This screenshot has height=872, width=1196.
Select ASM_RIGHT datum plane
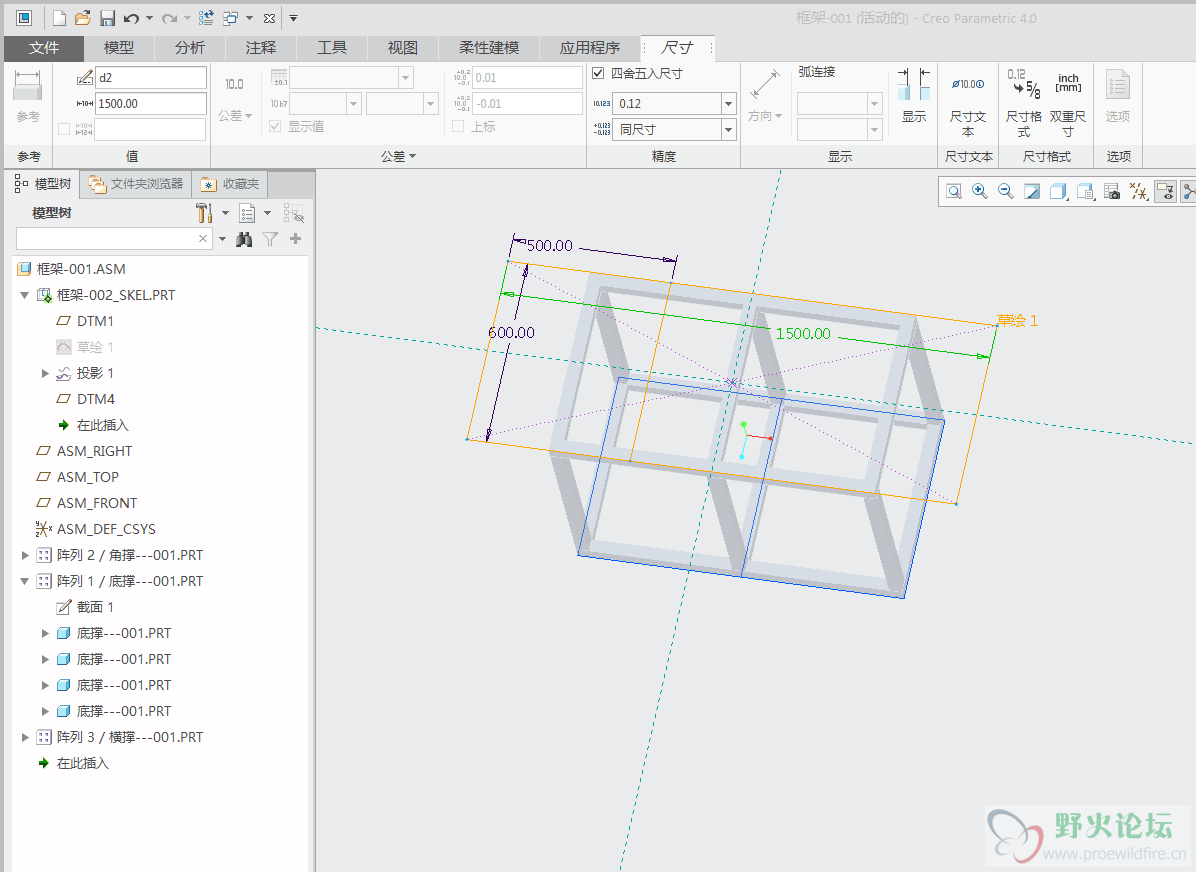click(x=94, y=451)
